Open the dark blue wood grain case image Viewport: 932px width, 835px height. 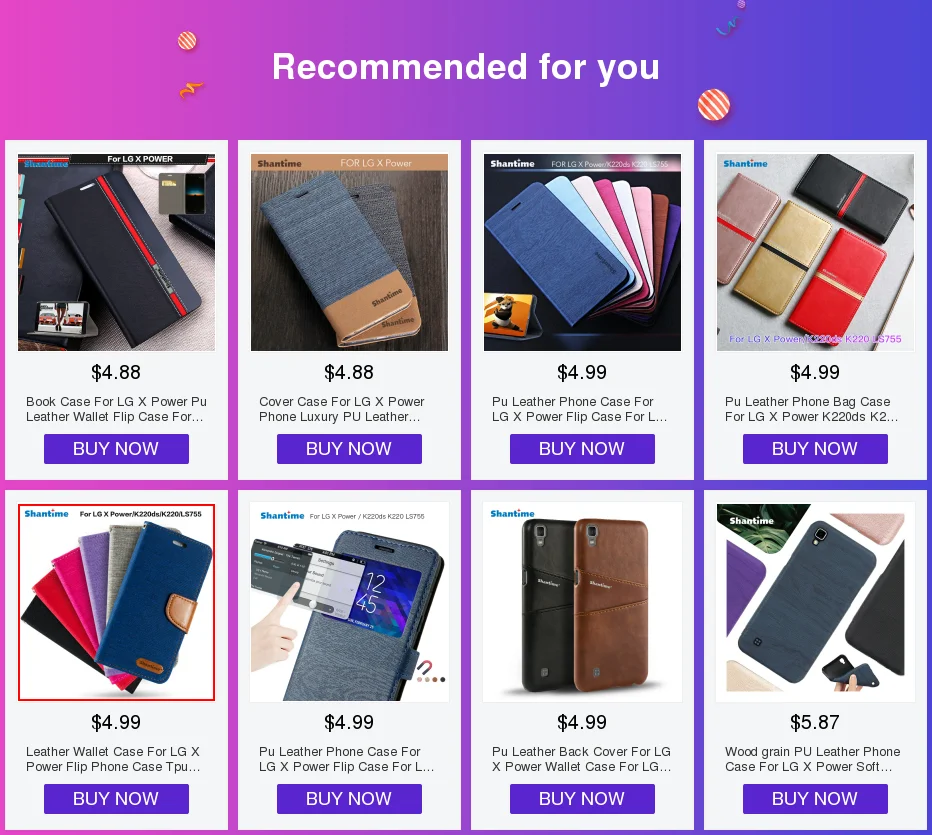click(x=816, y=602)
